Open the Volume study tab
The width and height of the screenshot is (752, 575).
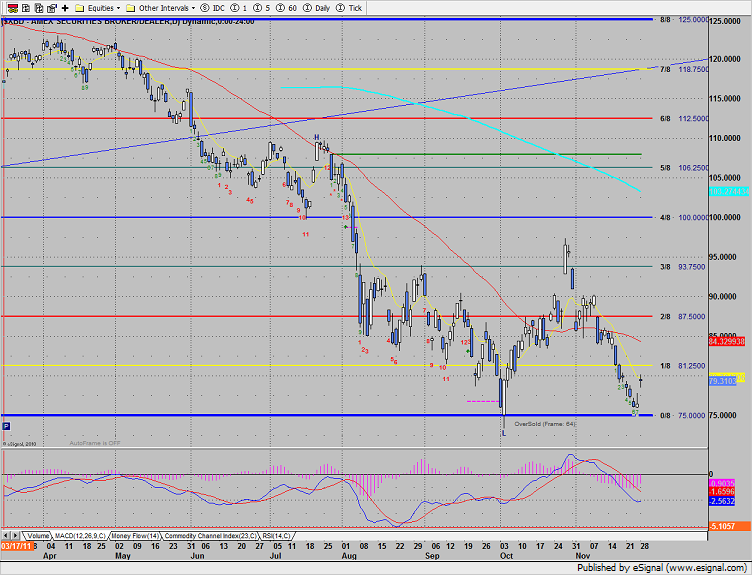point(37,536)
